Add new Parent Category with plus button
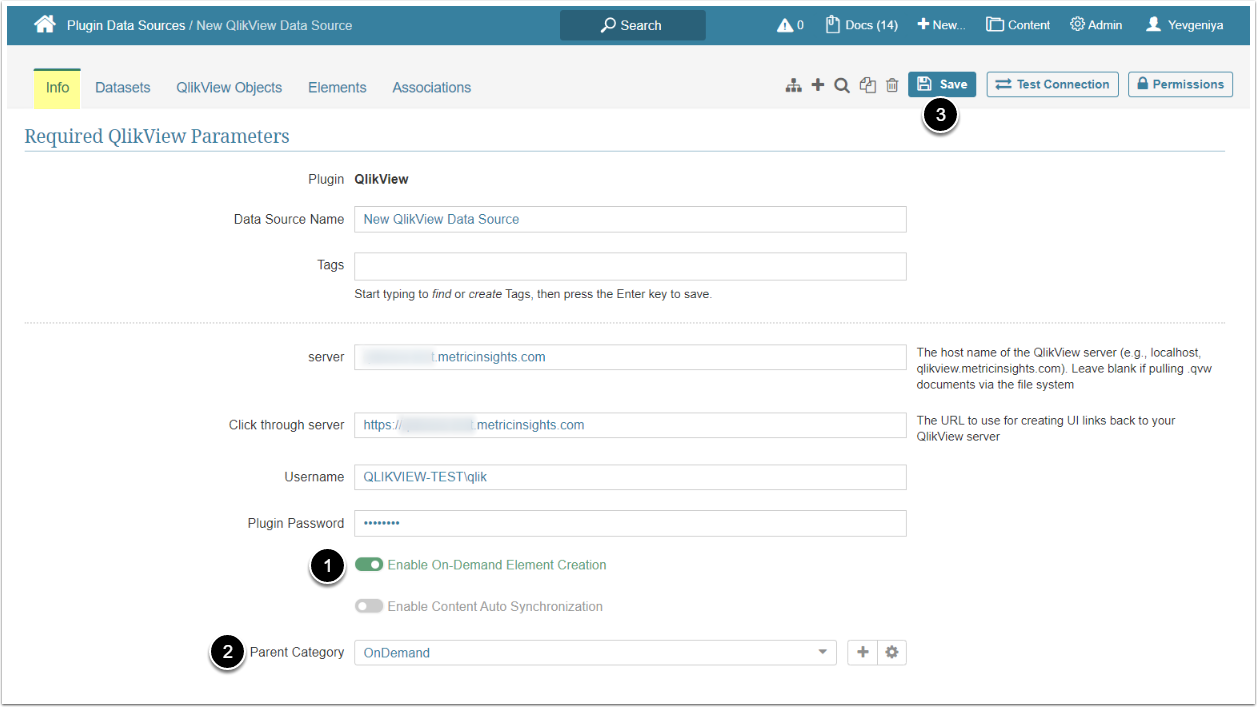This screenshot has height=707, width=1257. 862,653
